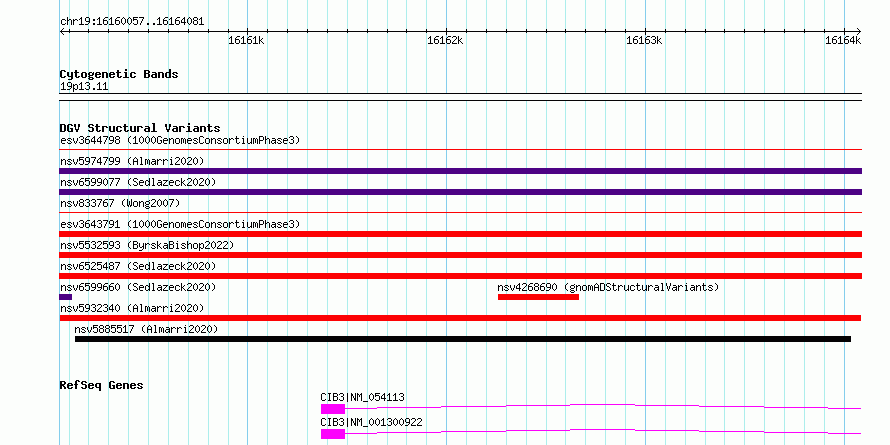The image size is (890, 445).
Task: Select the nsv5974799 (Almarri2020) label
Action: 132,161
